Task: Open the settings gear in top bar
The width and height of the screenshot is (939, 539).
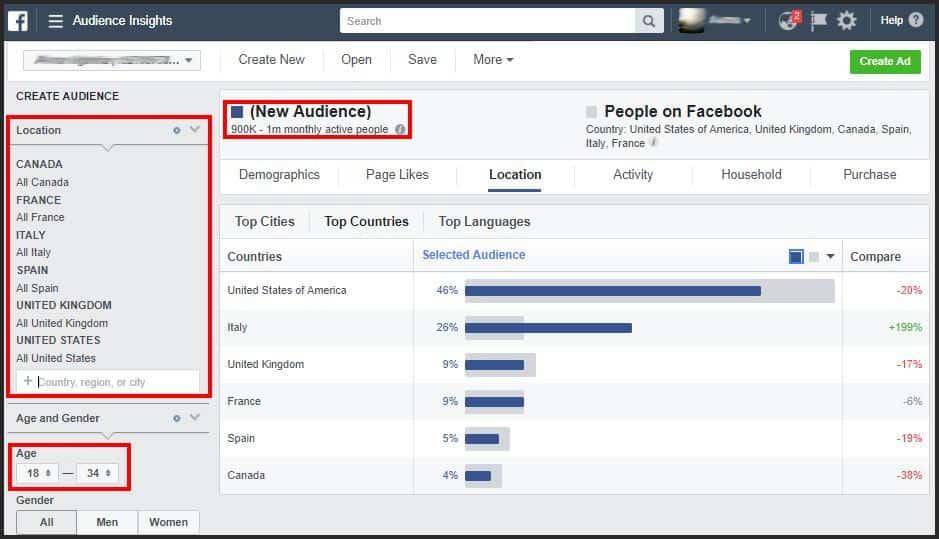Action: pos(846,21)
